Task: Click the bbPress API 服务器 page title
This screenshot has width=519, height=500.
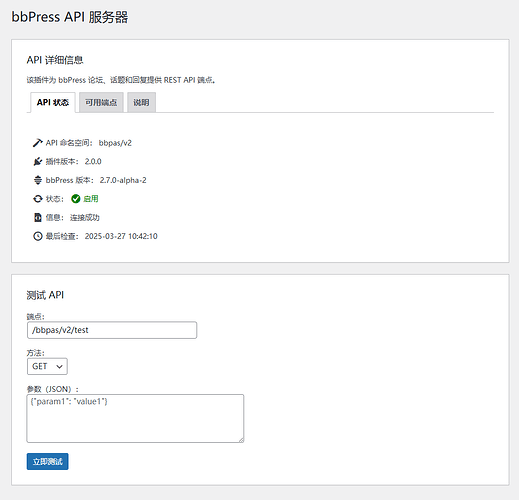Action: click(x=70, y=17)
